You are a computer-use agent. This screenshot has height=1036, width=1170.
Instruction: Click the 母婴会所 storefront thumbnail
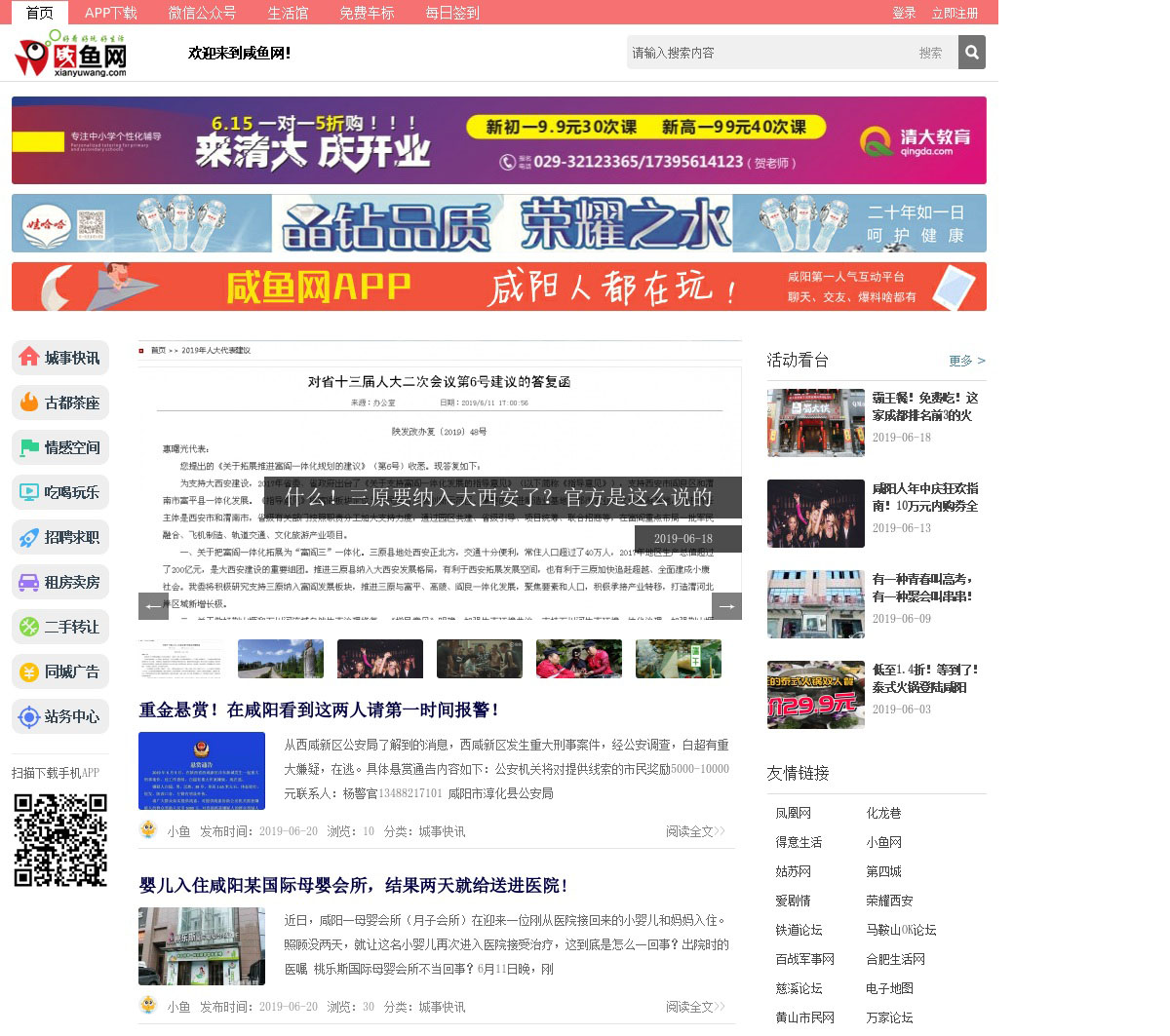tap(202, 946)
